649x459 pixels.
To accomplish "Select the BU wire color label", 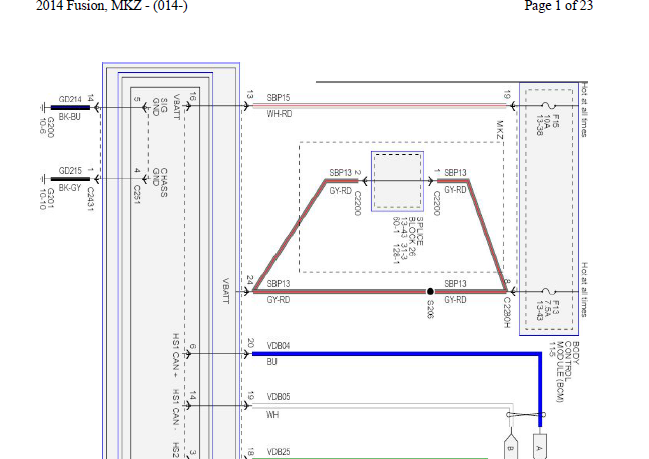I will point(272,362).
